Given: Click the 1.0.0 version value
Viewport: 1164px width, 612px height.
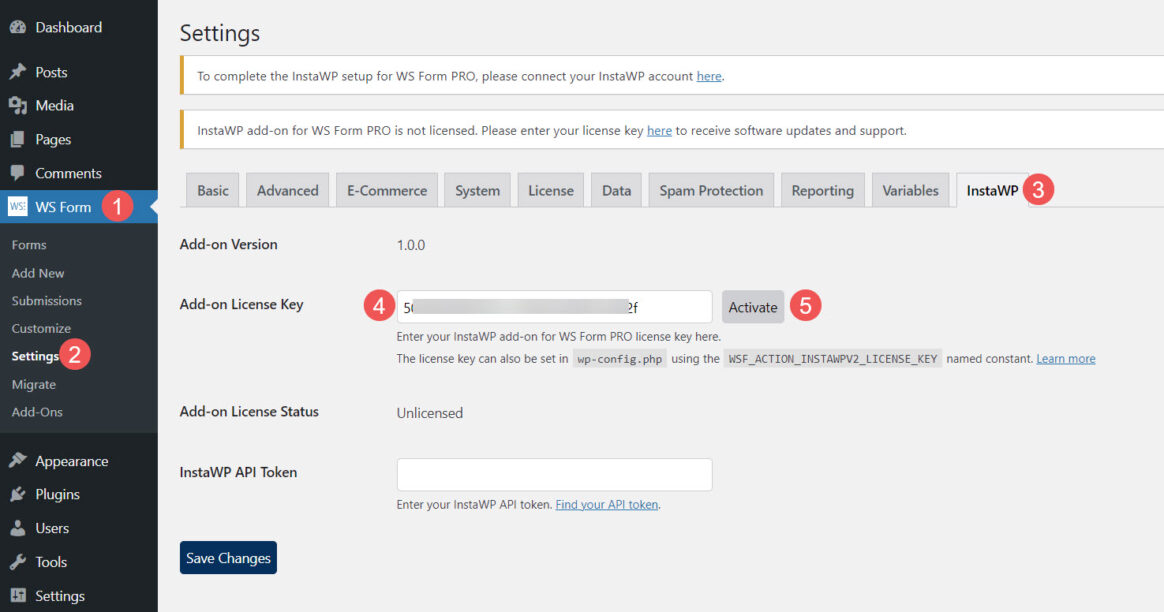Looking at the screenshot, I should (411, 245).
